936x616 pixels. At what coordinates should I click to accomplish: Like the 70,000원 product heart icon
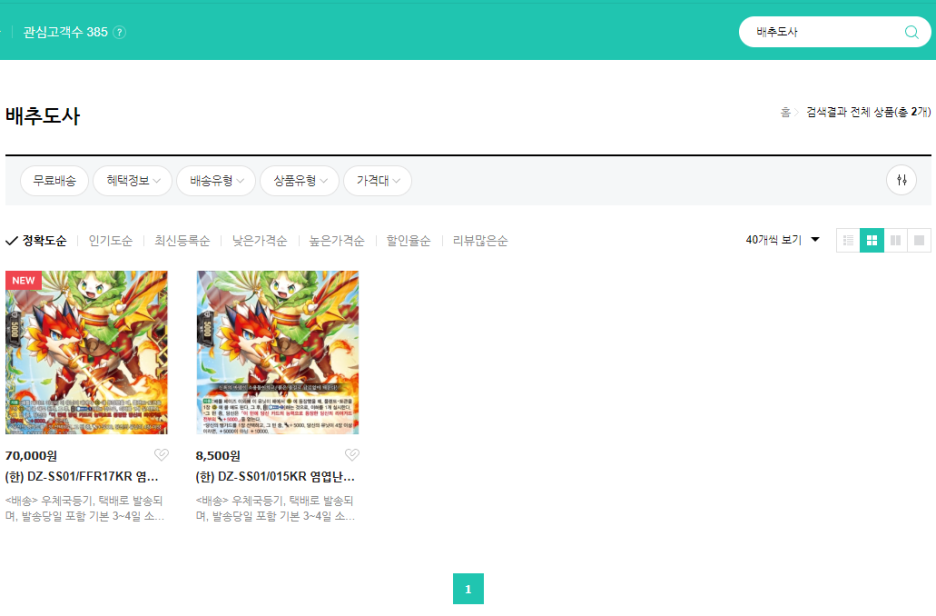pyautogui.click(x=161, y=455)
